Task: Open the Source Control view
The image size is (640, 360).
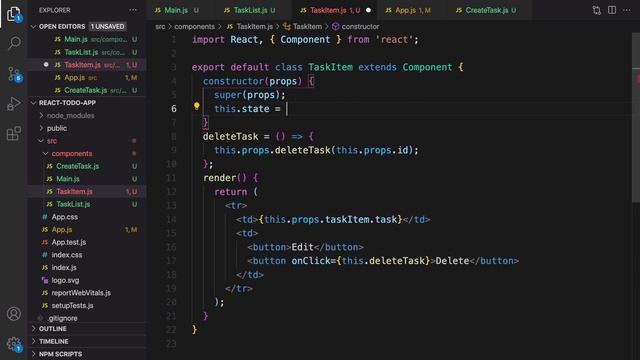Action: [14, 74]
